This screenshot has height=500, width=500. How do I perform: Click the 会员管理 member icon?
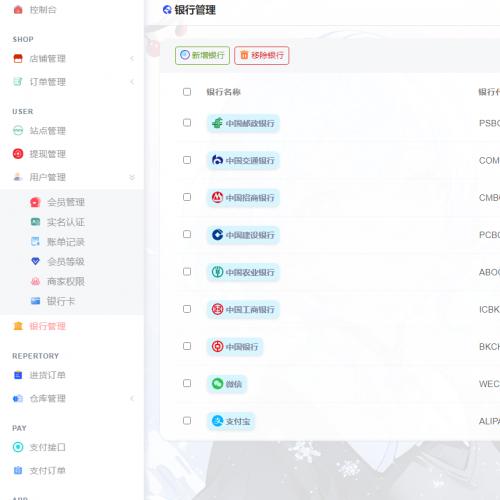35,202
